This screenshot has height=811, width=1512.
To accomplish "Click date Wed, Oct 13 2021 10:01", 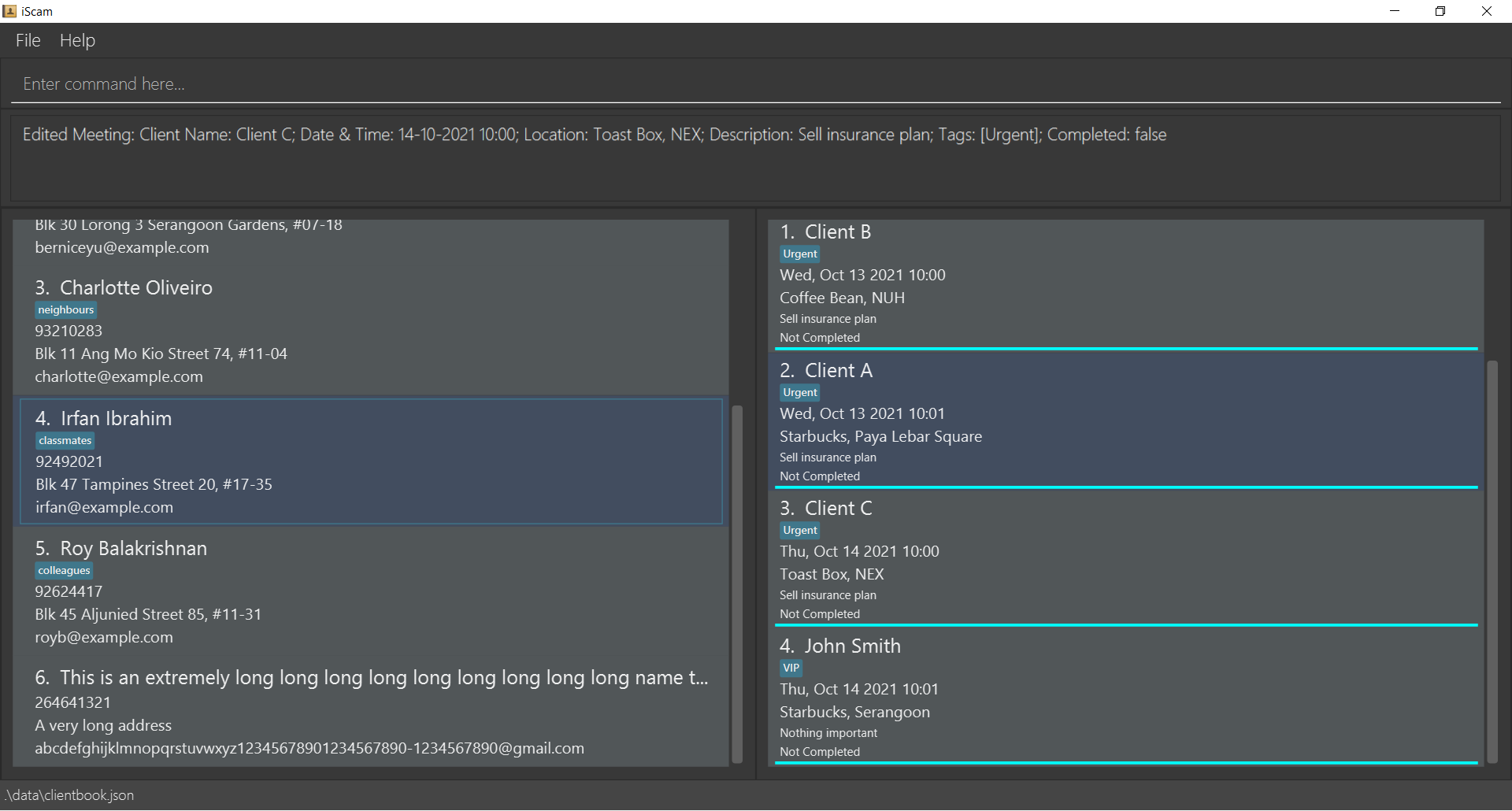I will 862,413.
